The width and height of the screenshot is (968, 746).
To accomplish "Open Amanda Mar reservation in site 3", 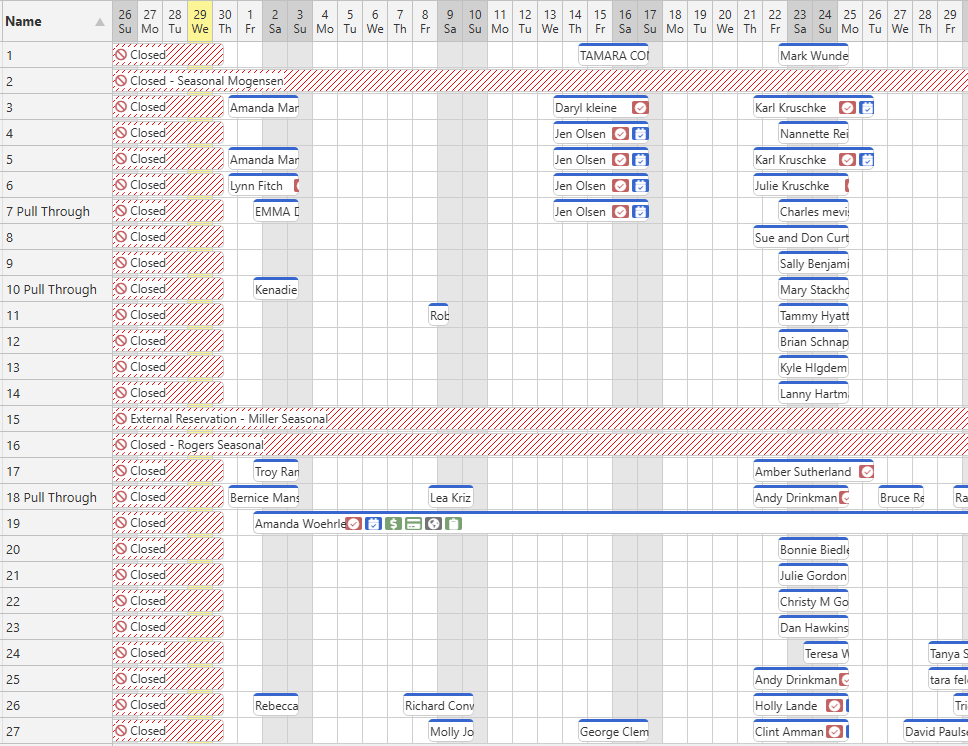I will coord(264,107).
